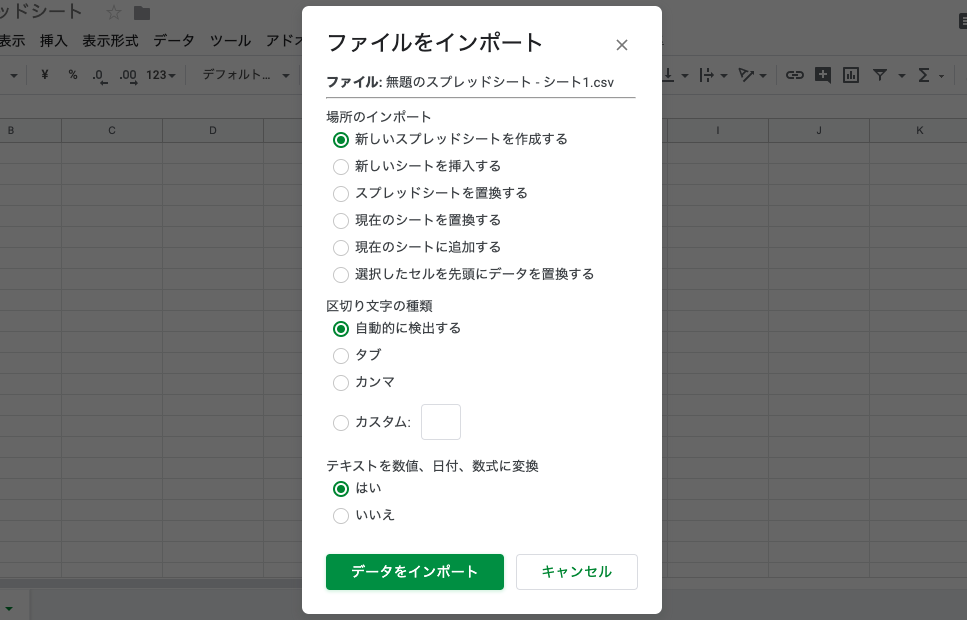Open the 表示 menu
The width and height of the screenshot is (967, 620).
(12, 41)
